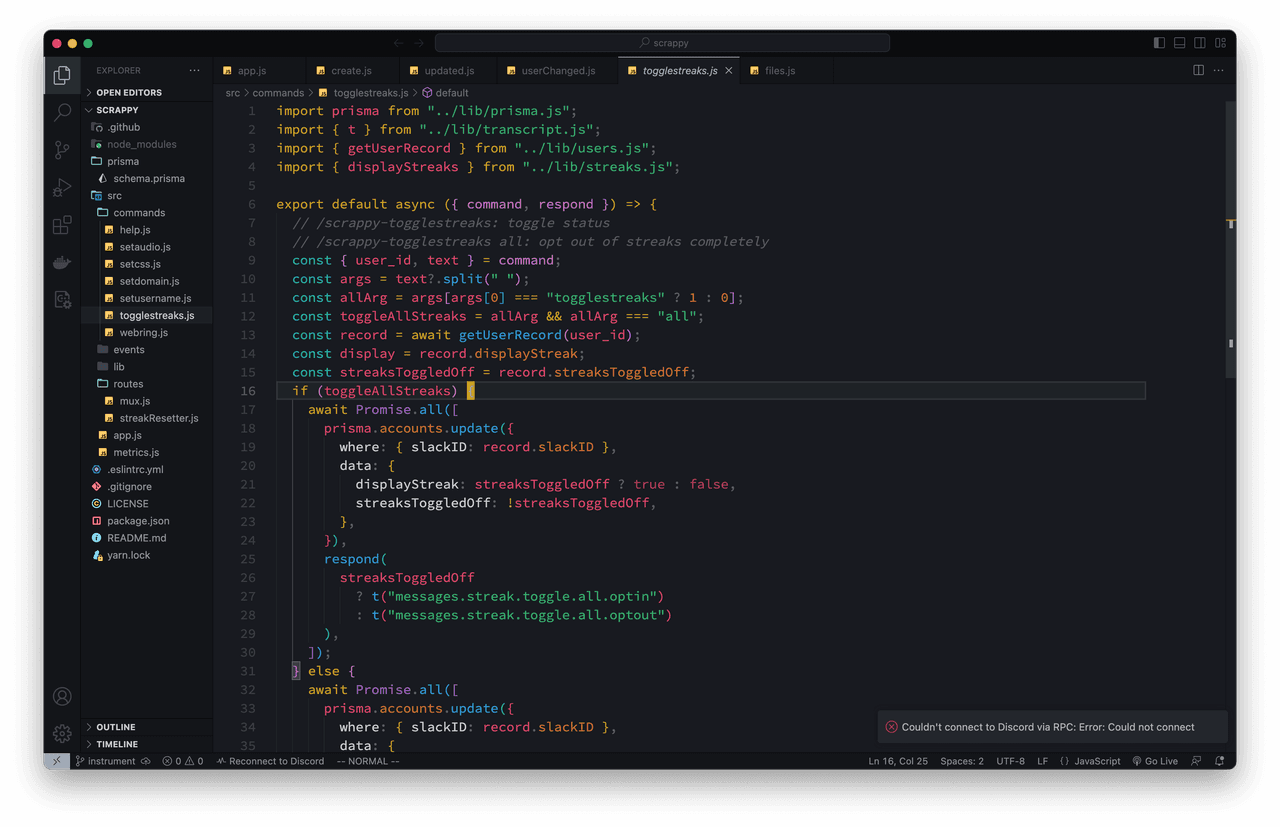Open the Docker view icon
Screen dimensions: 1280x827
62,263
